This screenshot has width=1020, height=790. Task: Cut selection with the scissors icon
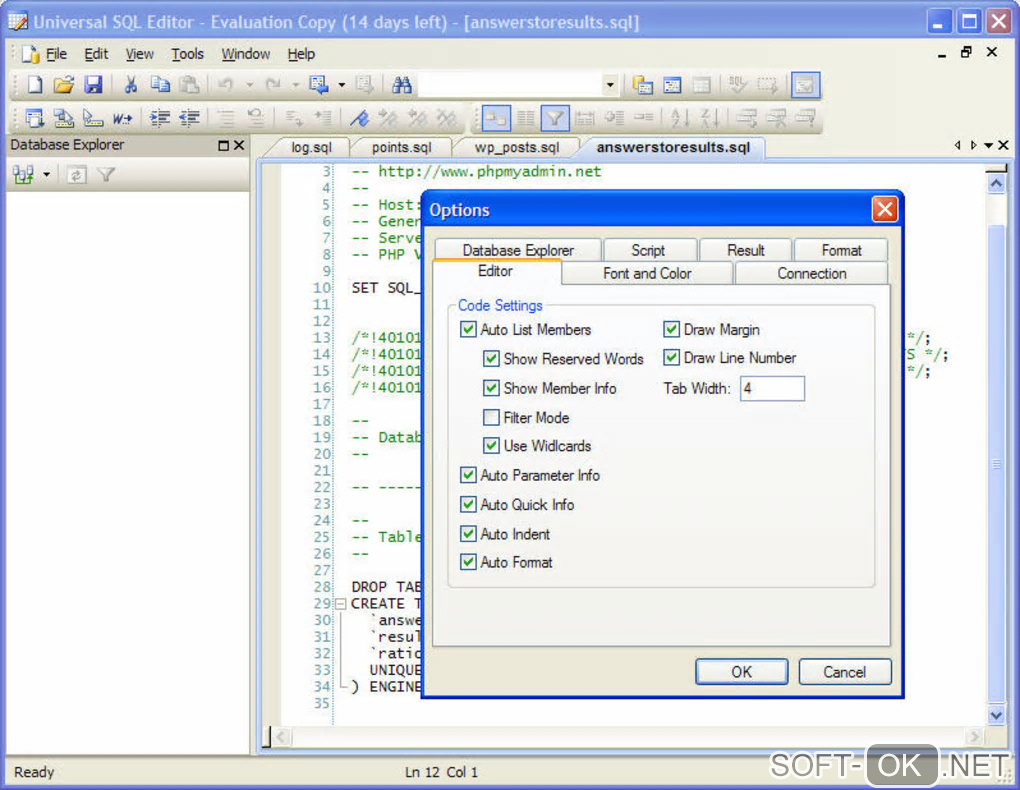pyautogui.click(x=131, y=85)
